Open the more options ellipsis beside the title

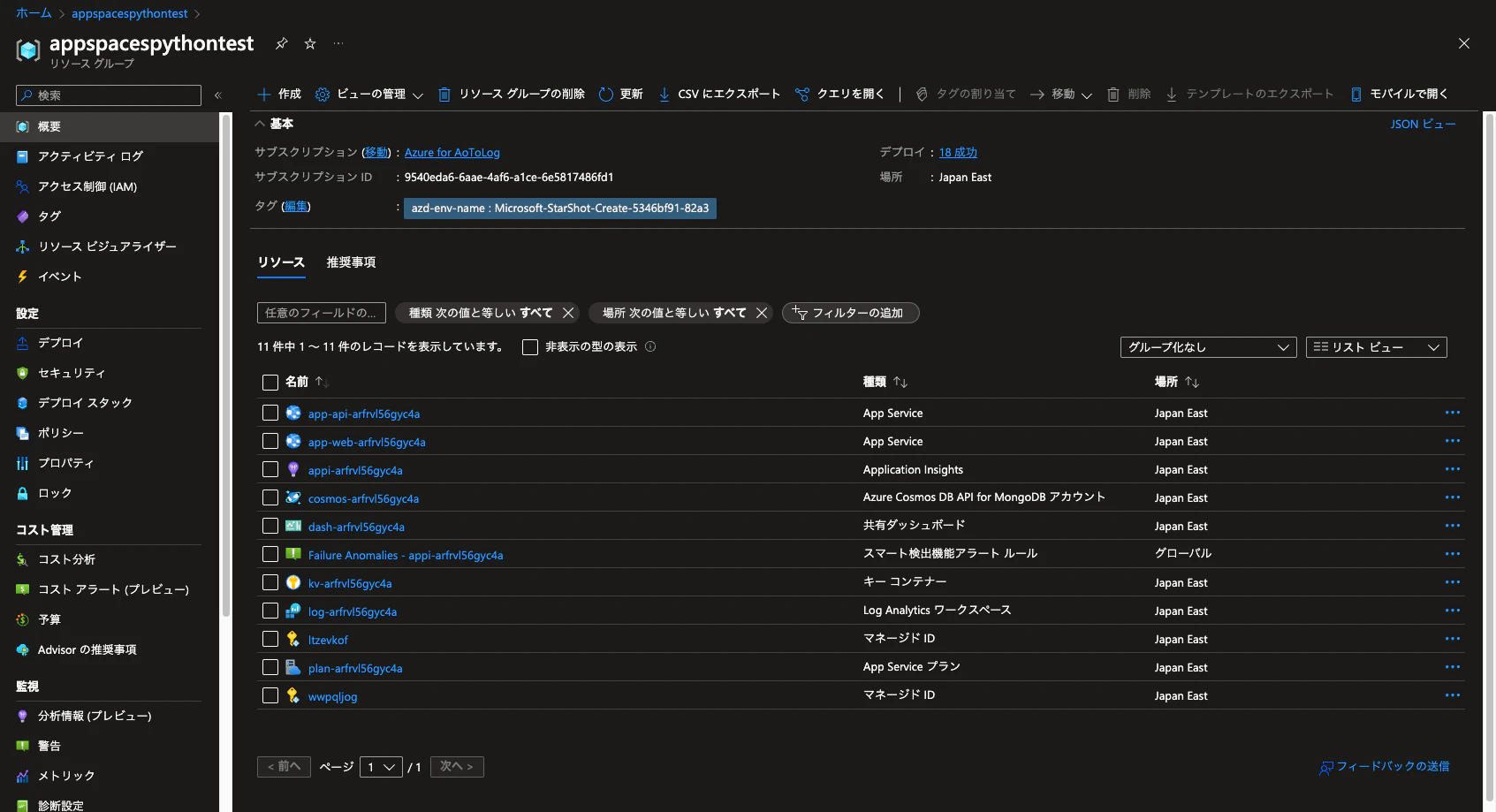338,43
